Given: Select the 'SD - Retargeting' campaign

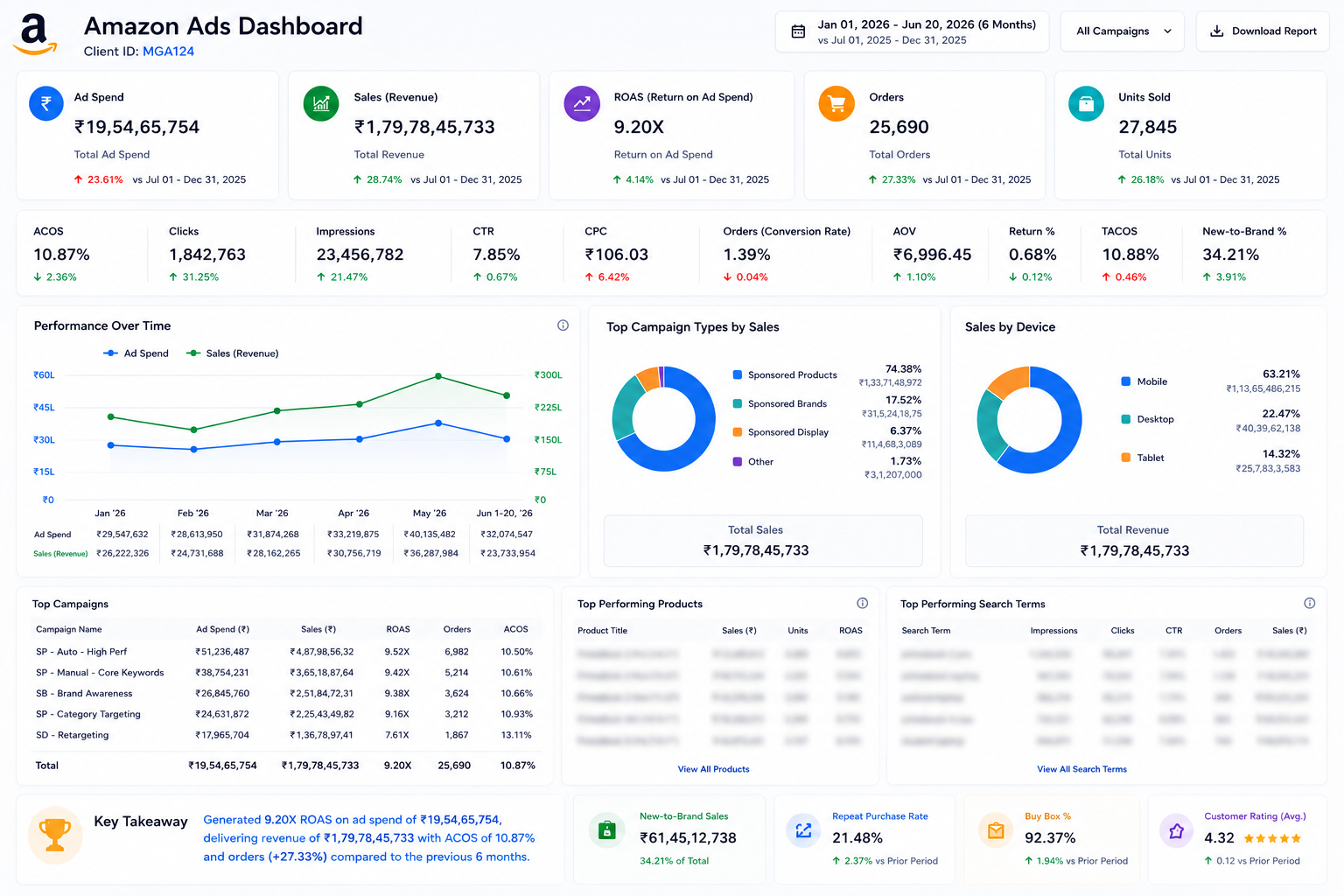Looking at the screenshot, I should (x=287, y=736).
